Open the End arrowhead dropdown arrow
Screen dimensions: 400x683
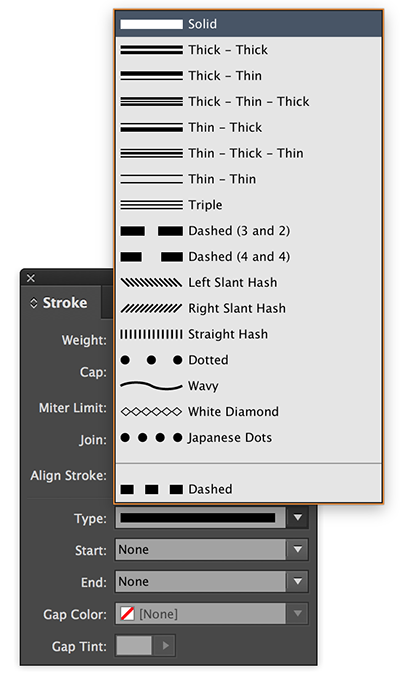pos(298,582)
